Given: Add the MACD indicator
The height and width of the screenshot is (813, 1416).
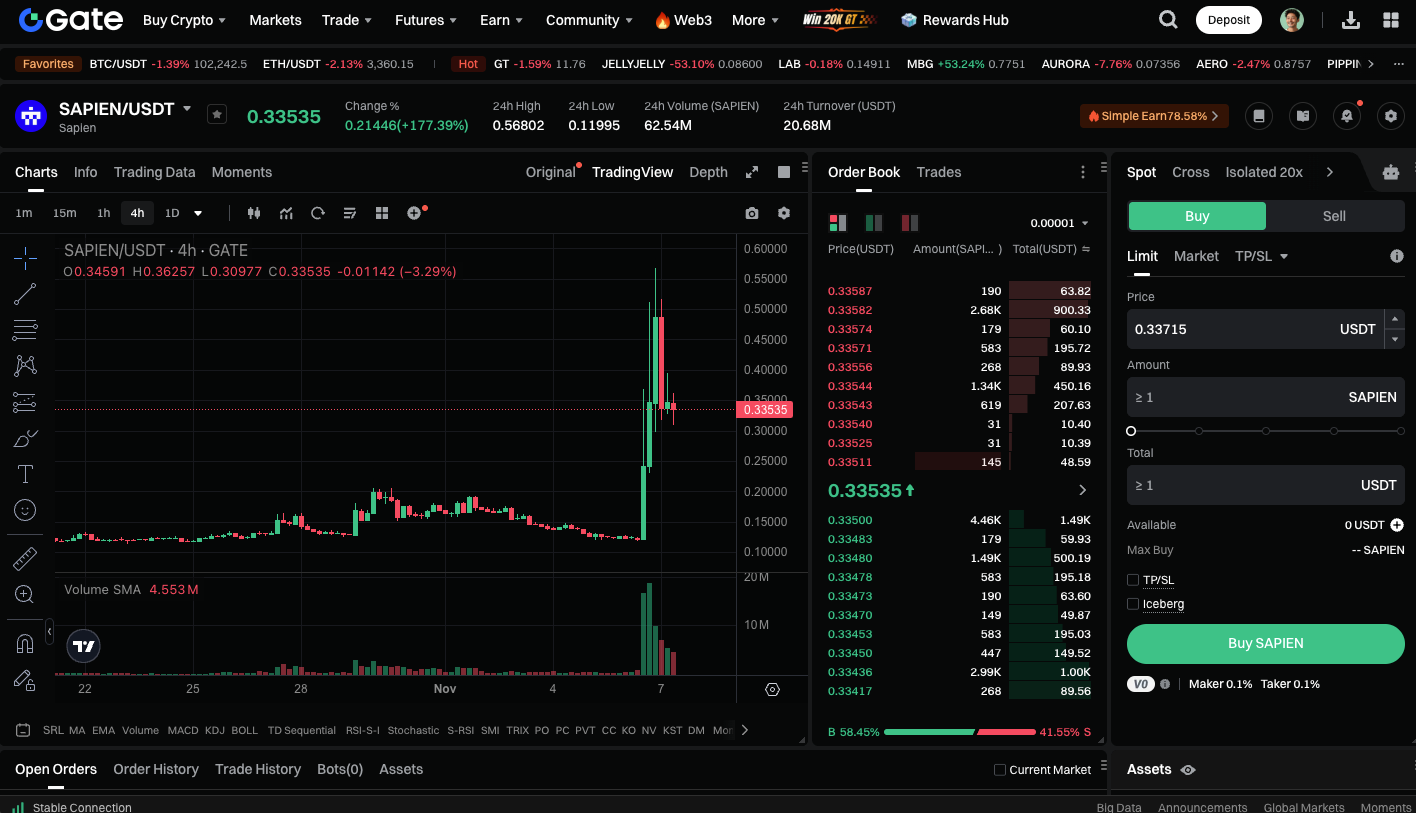Looking at the screenshot, I should point(183,730).
